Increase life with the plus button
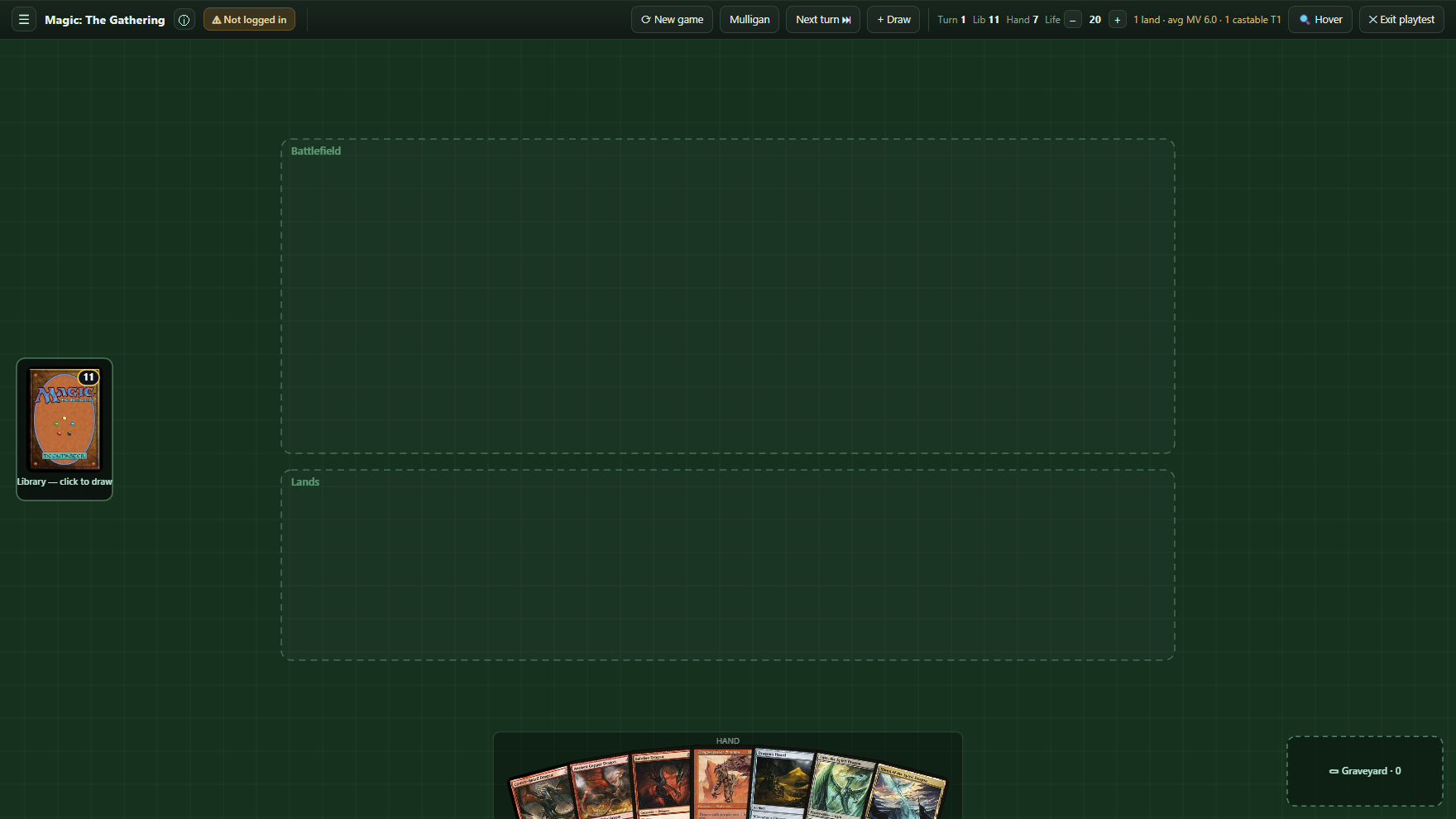 click(x=1118, y=20)
